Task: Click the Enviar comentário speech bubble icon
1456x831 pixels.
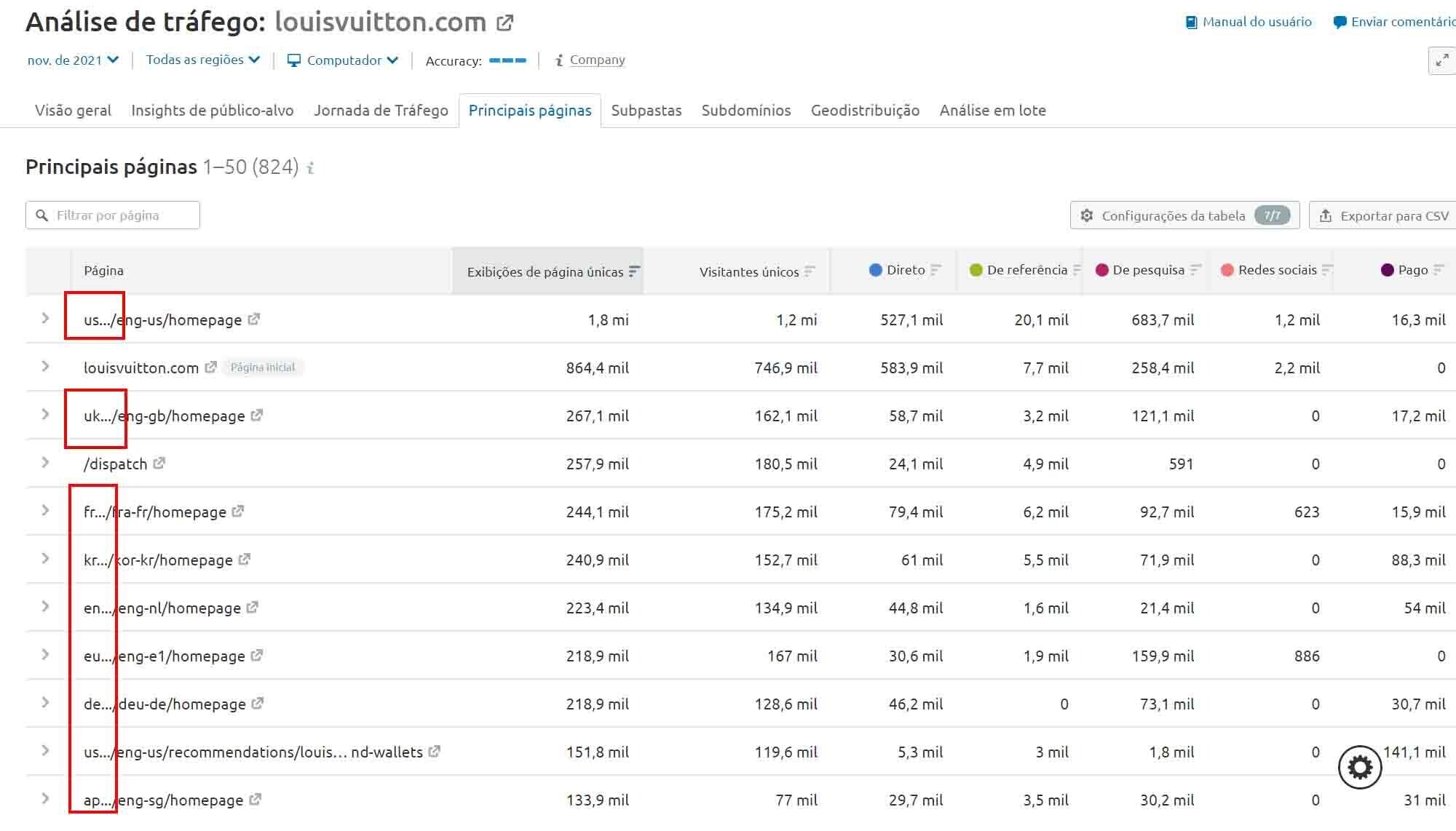Action: 1340,23
